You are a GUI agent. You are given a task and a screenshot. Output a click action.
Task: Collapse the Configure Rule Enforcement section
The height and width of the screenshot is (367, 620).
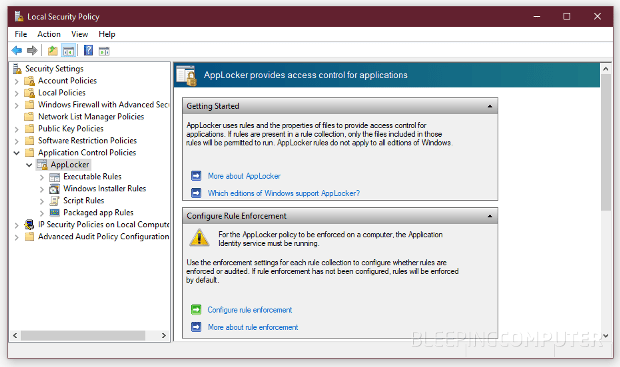pyautogui.click(x=490, y=216)
